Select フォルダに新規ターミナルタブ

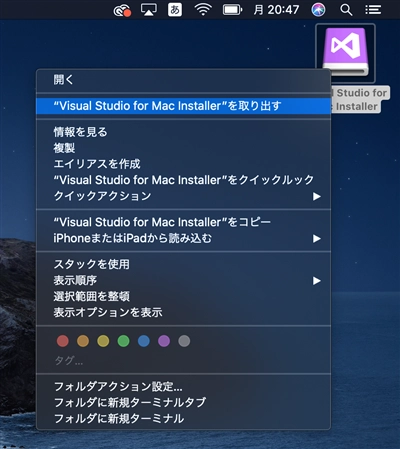[183, 403]
